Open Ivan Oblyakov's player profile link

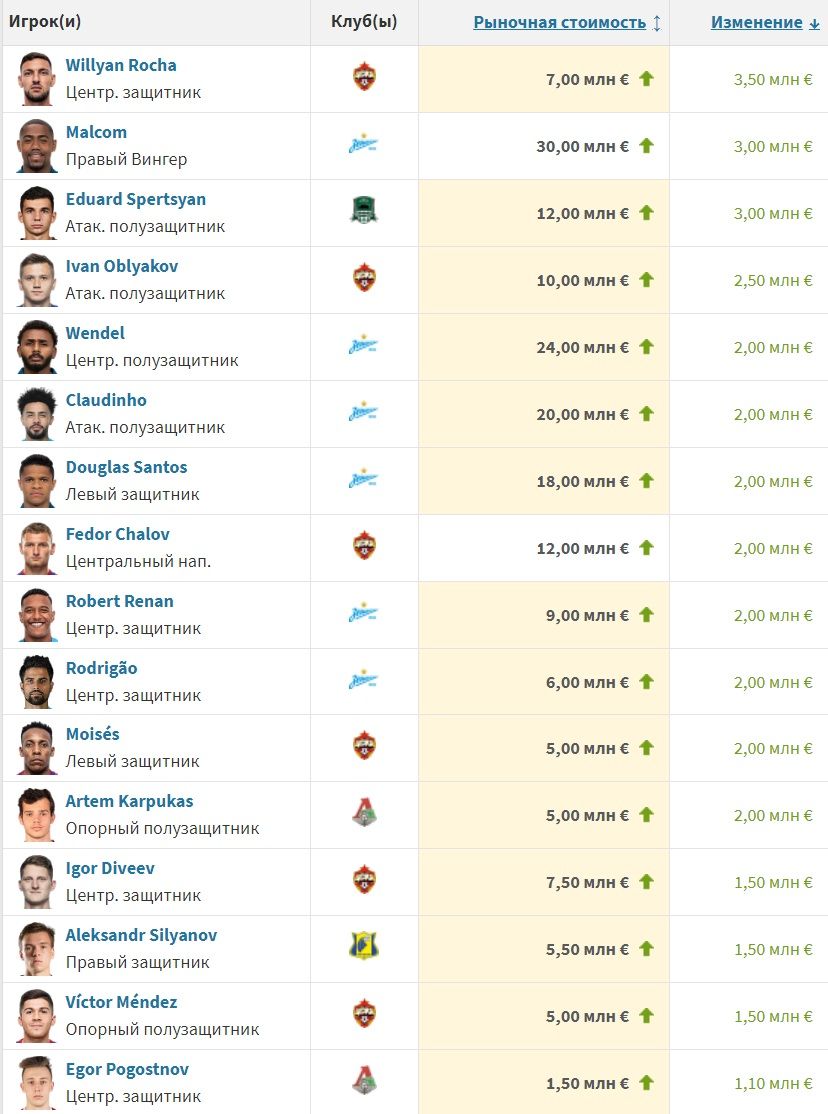point(122,266)
